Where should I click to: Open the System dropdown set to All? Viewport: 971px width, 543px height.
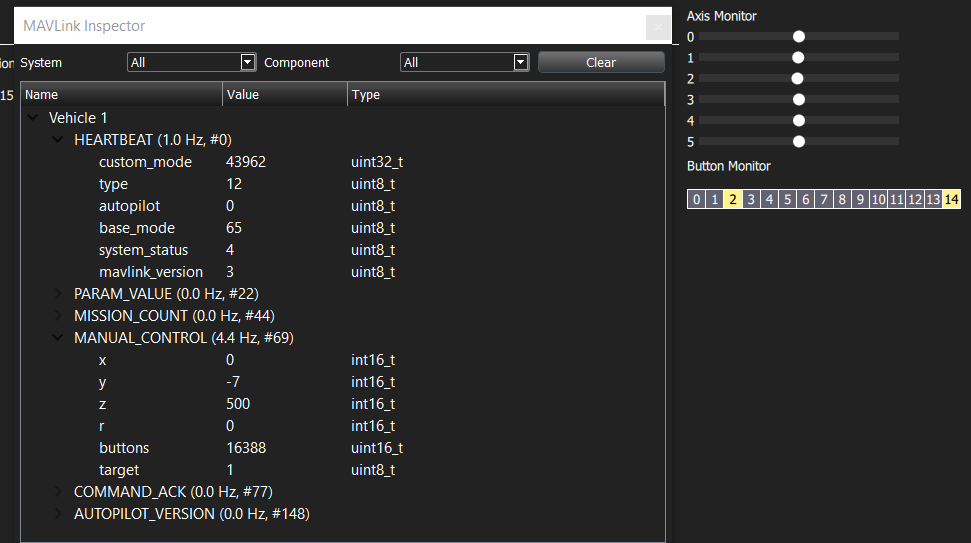[x=191, y=63]
